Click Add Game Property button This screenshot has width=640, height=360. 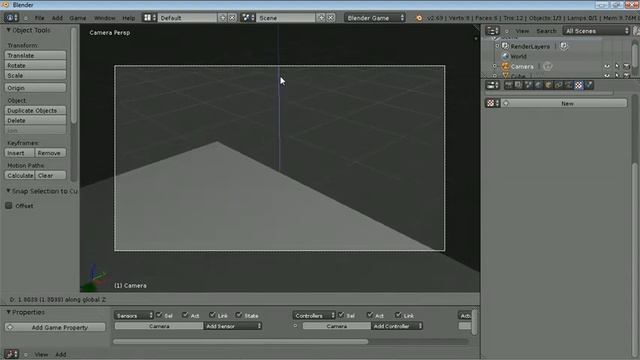[x=55, y=327]
